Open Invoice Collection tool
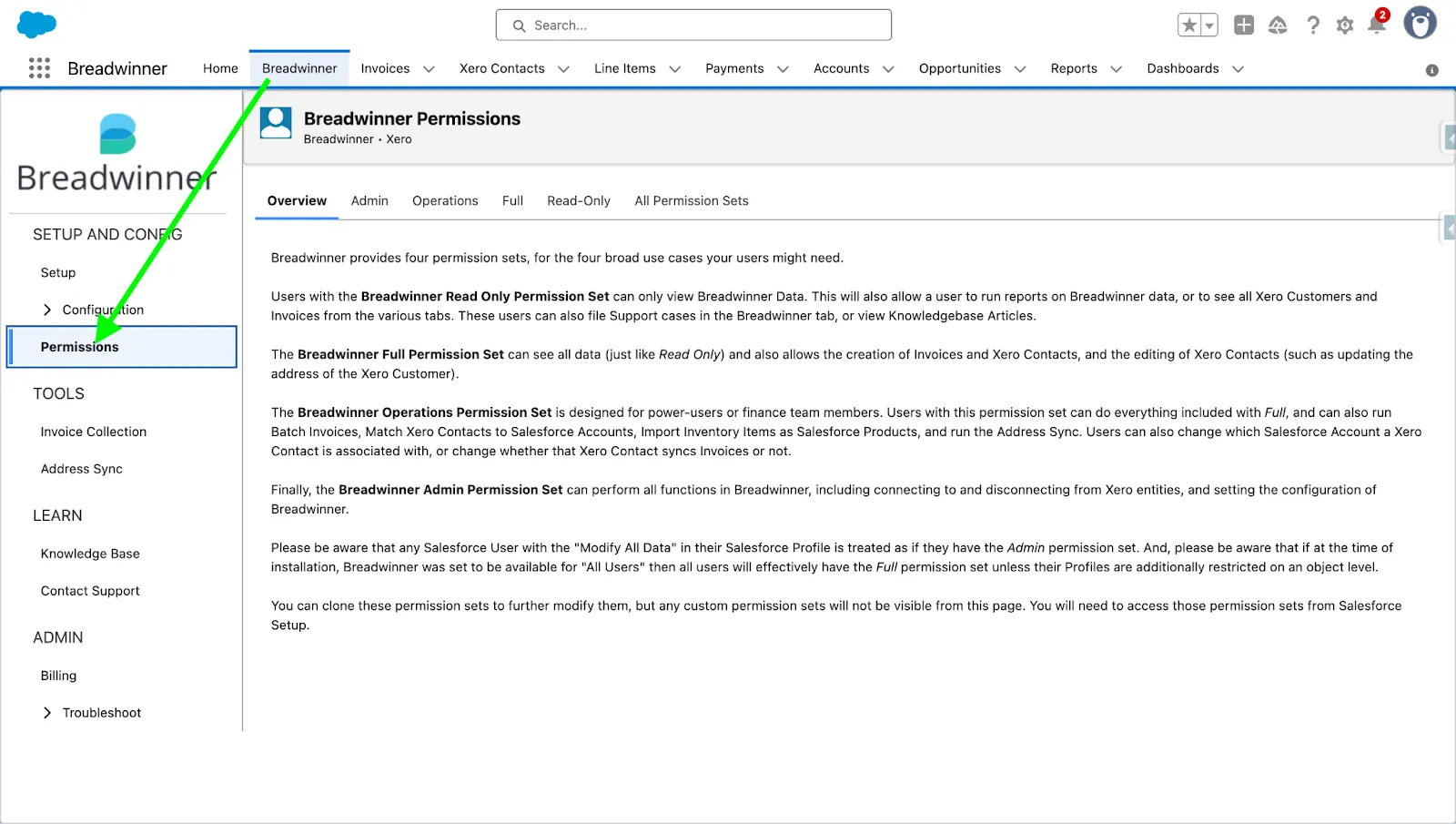 coord(94,432)
